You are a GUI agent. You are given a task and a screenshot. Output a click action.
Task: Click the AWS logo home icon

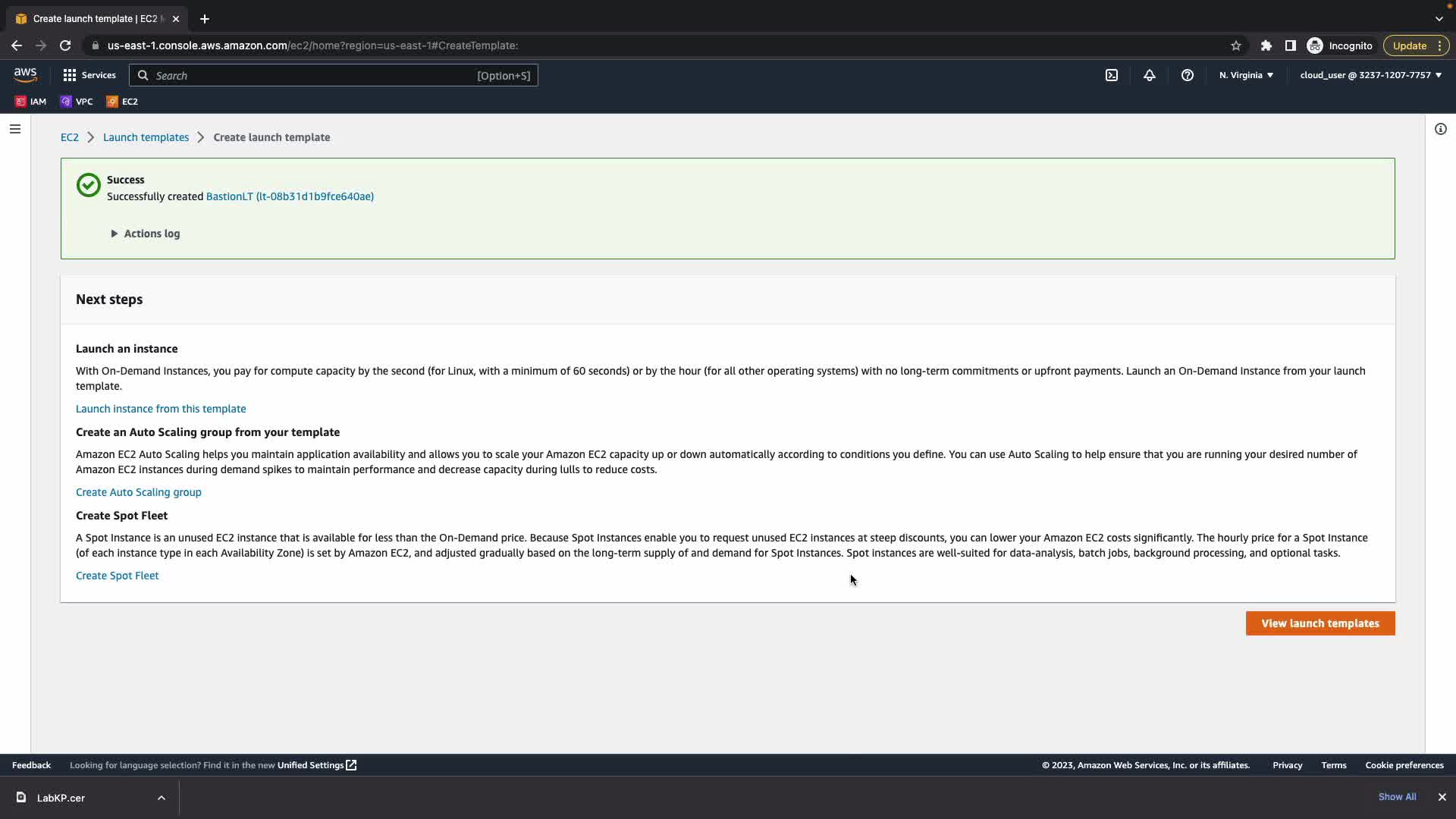[25, 74]
